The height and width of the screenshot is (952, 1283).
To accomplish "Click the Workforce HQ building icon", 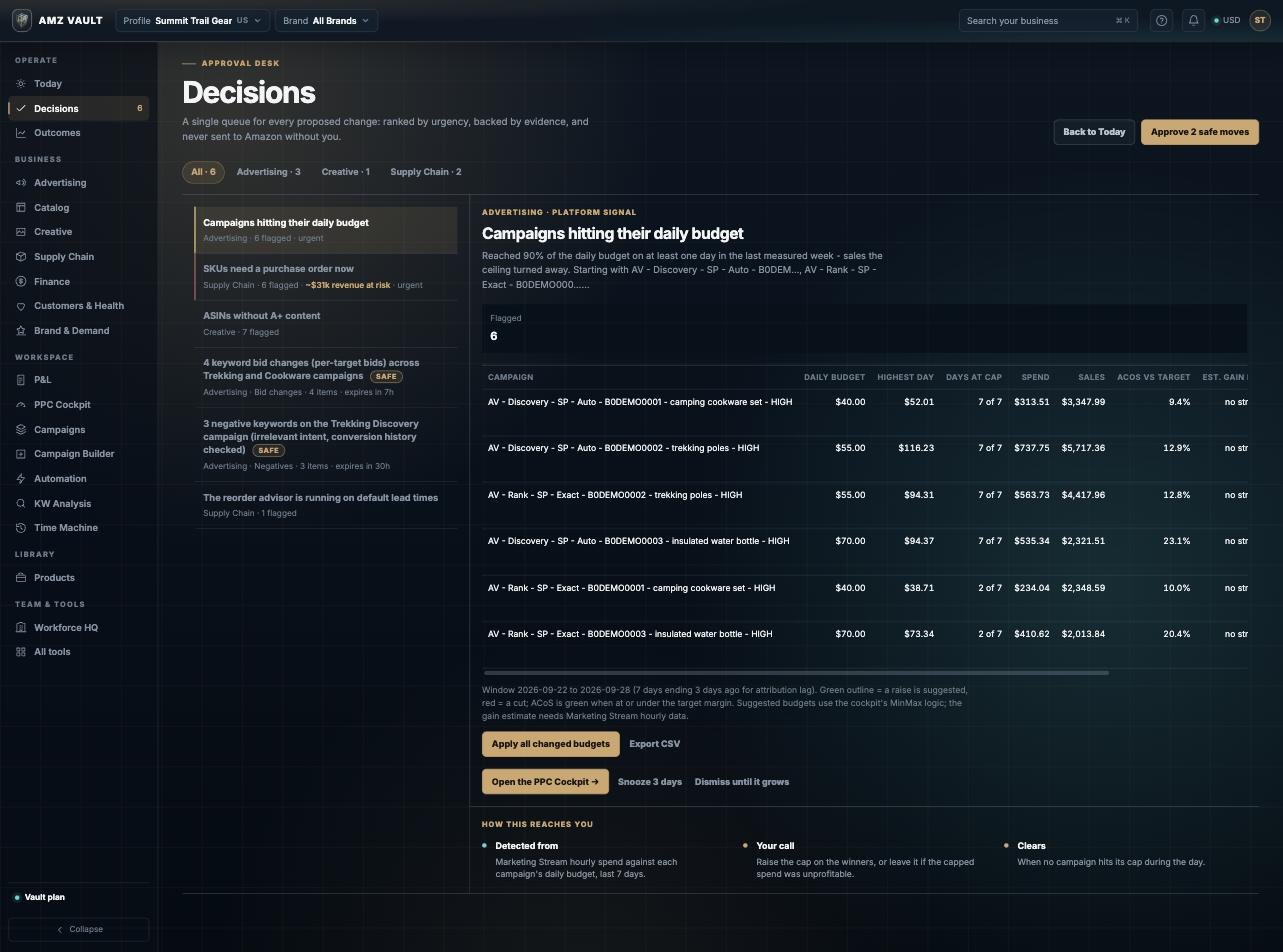I will click(21, 628).
